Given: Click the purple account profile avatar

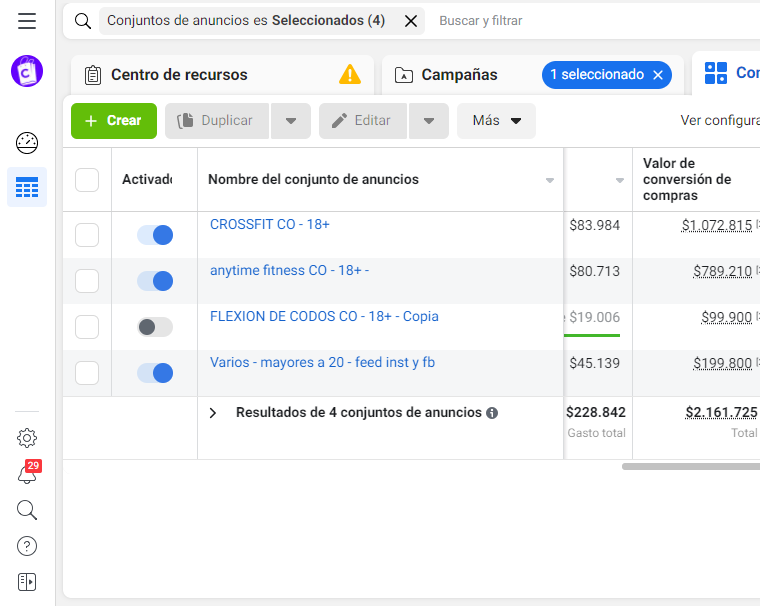Looking at the screenshot, I should coord(27,71).
